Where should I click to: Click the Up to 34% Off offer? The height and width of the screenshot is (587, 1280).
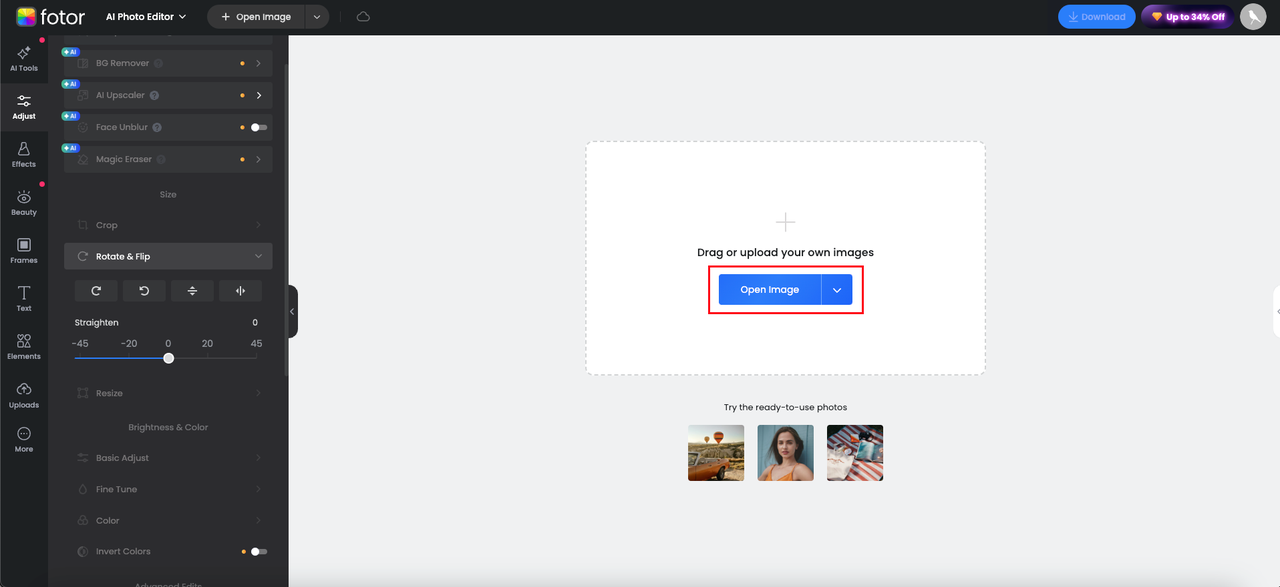pos(1188,17)
